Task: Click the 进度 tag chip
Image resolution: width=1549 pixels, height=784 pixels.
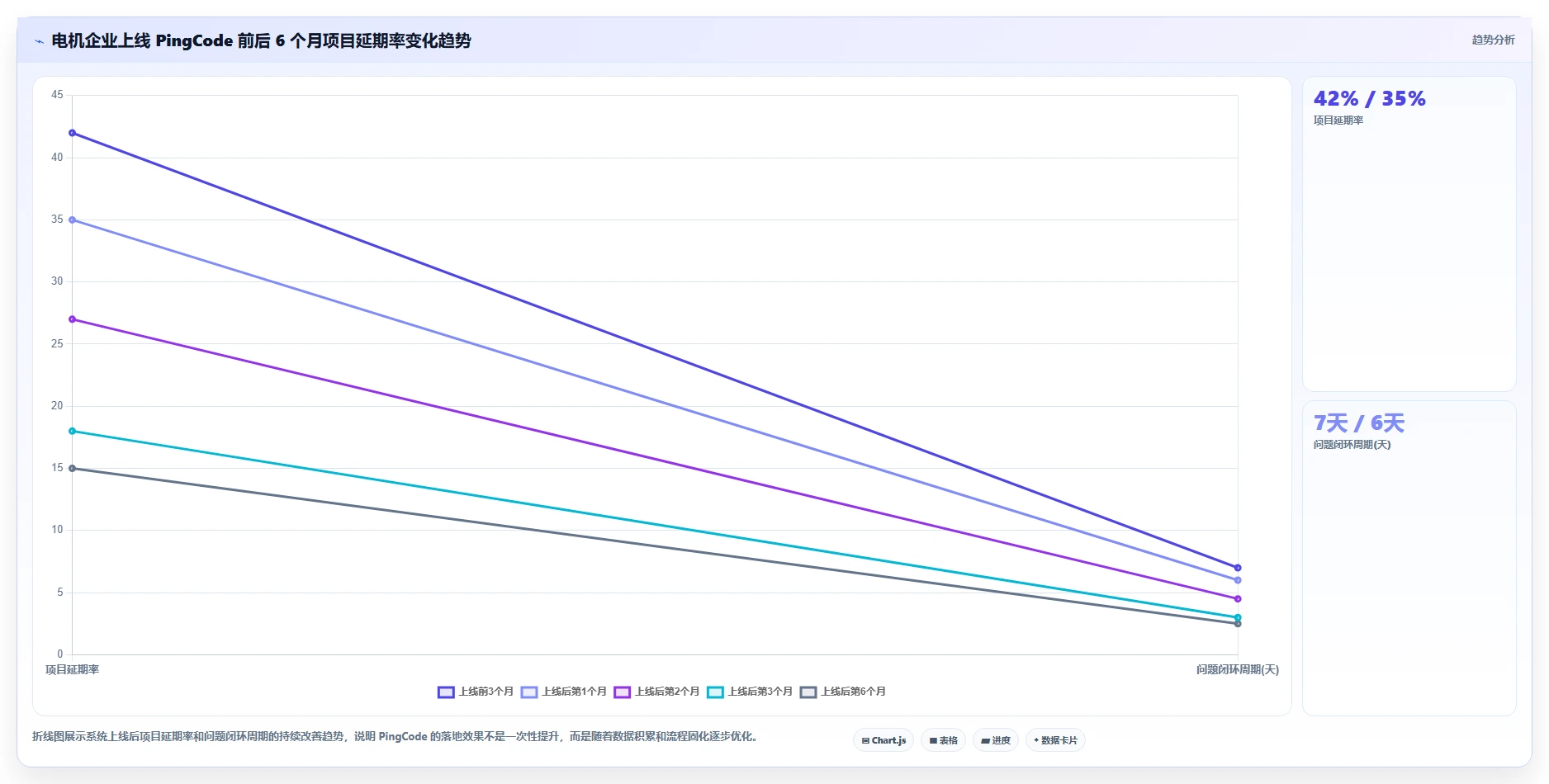Action: tap(996, 740)
